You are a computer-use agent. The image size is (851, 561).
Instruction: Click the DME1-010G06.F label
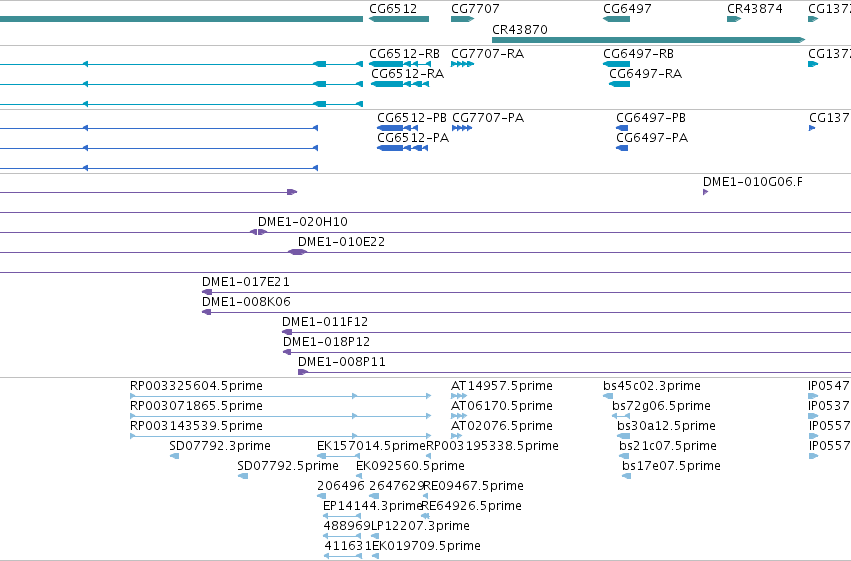(753, 182)
